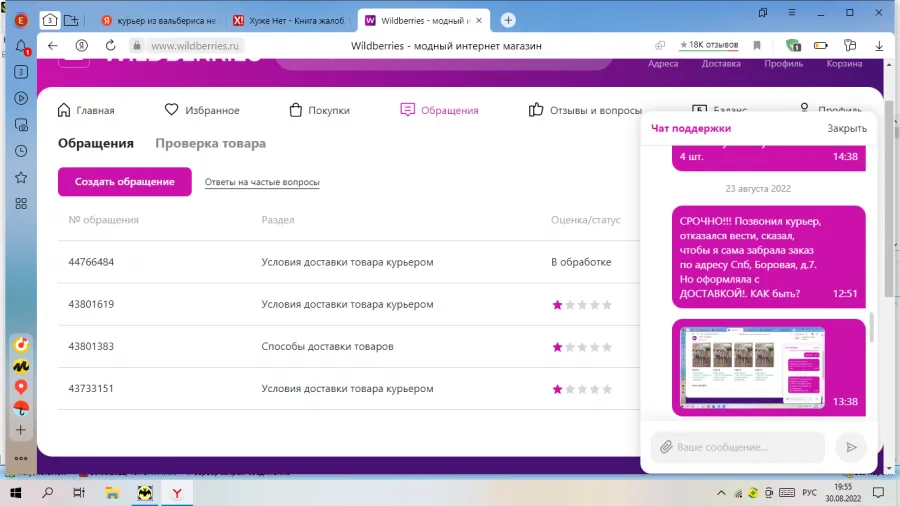900x506 pixels.
Task: Open Ответы на частые вопросы link
Action: (262, 182)
